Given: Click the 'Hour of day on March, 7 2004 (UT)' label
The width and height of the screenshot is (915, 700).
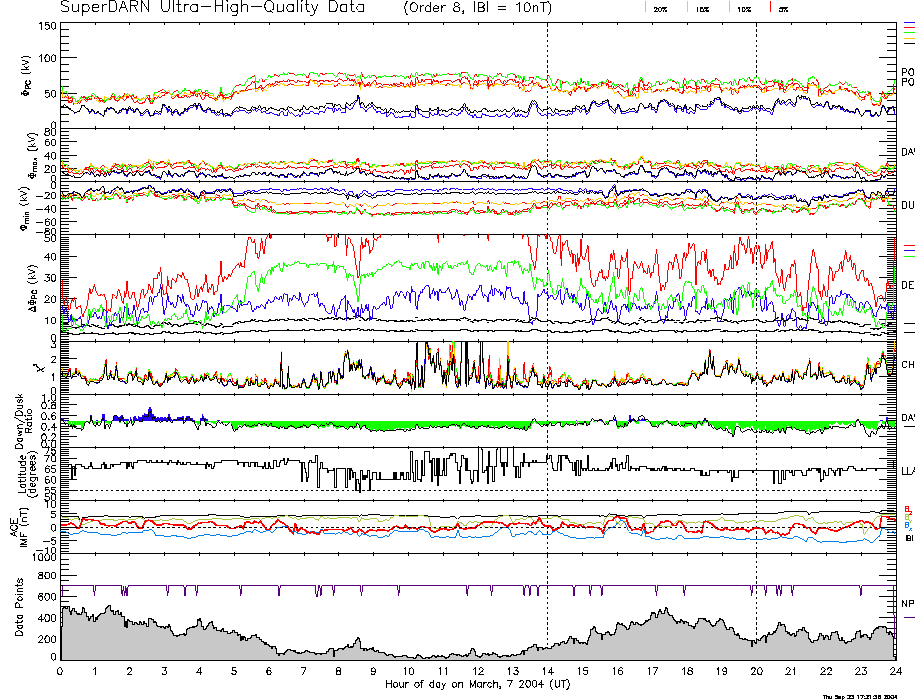Looking at the screenshot, I should coord(477,684).
